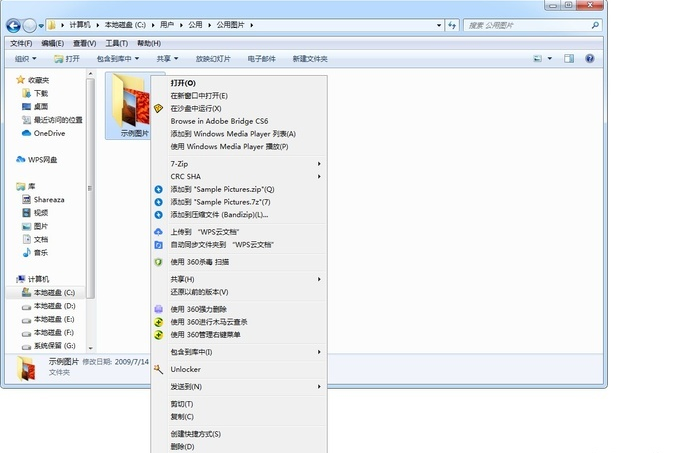Viewport: 700px width, 453px height.
Task: Open the 查看(V) menu
Action: (x=84, y=43)
